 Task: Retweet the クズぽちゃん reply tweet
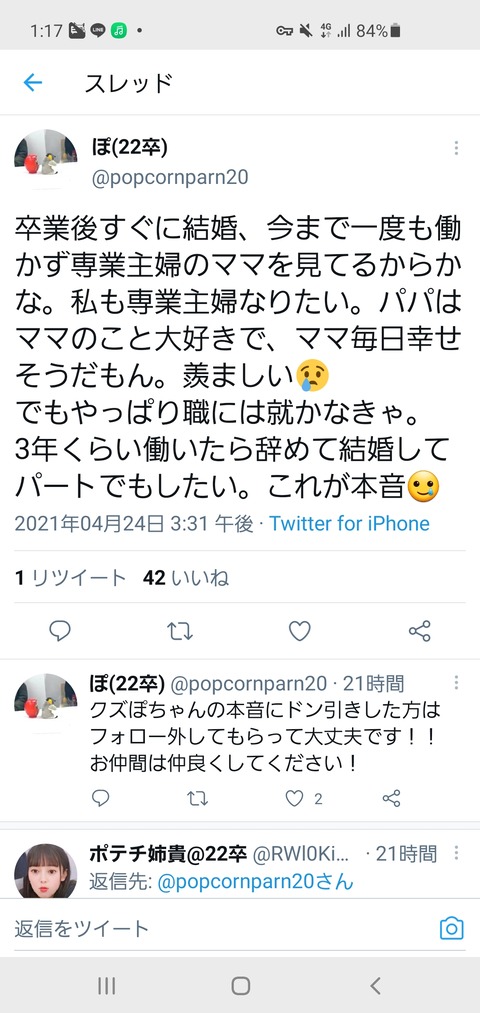[197, 799]
